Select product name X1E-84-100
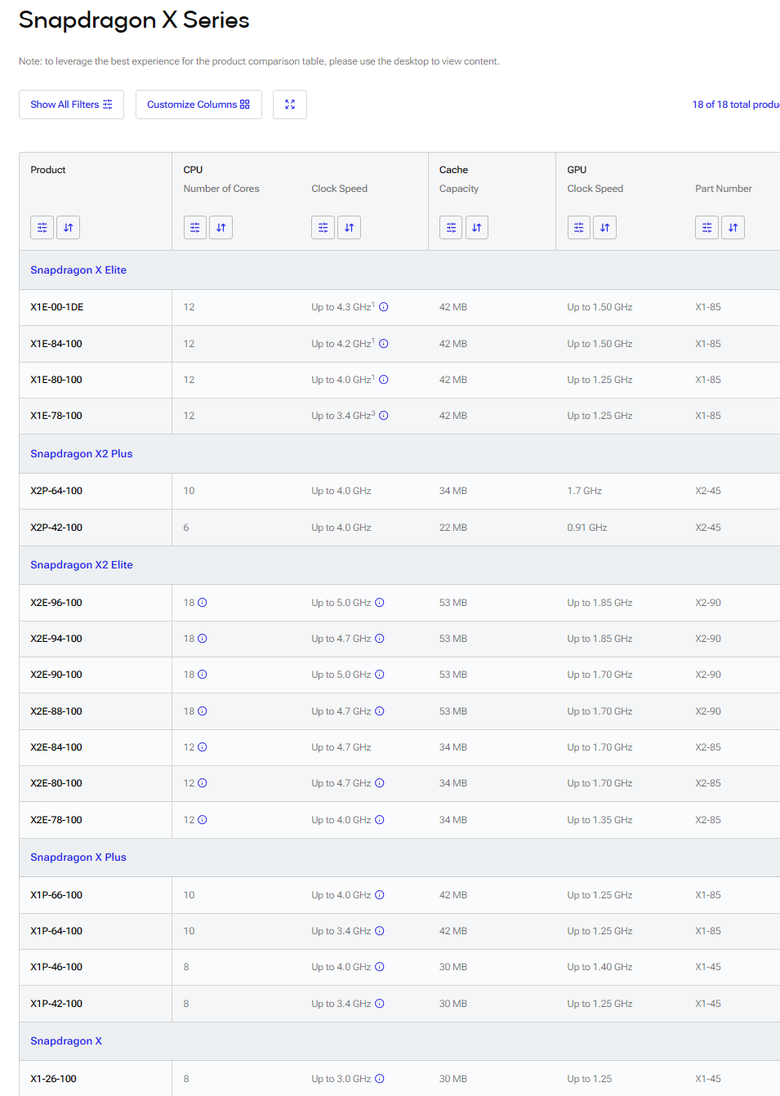The height and width of the screenshot is (1096, 780). [56, 343]
